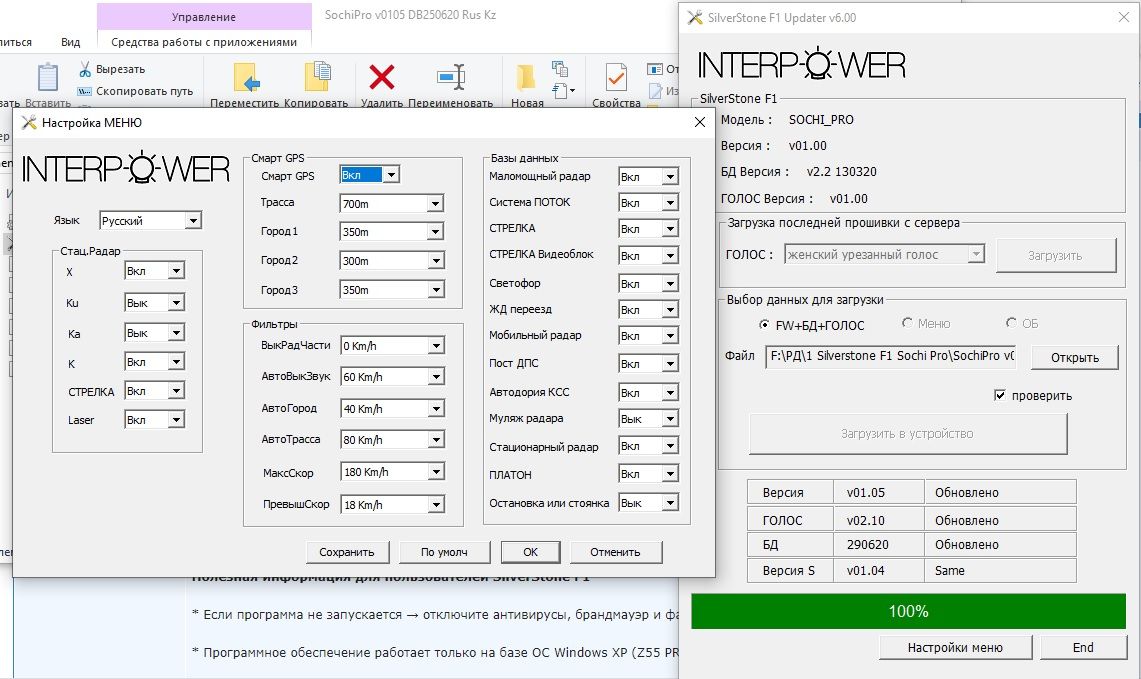The width and height of the screenshot is (1141, 679).
Task: Click the Отменить button
Action: pos(616,552)
